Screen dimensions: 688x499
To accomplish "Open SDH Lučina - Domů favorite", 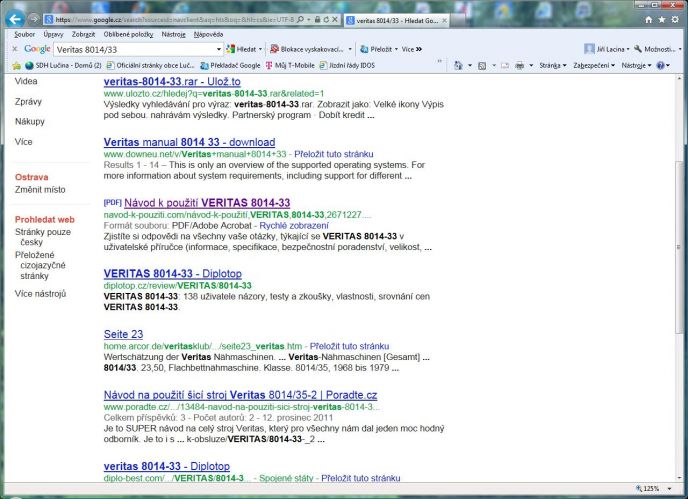I will (x=64, y=65).
